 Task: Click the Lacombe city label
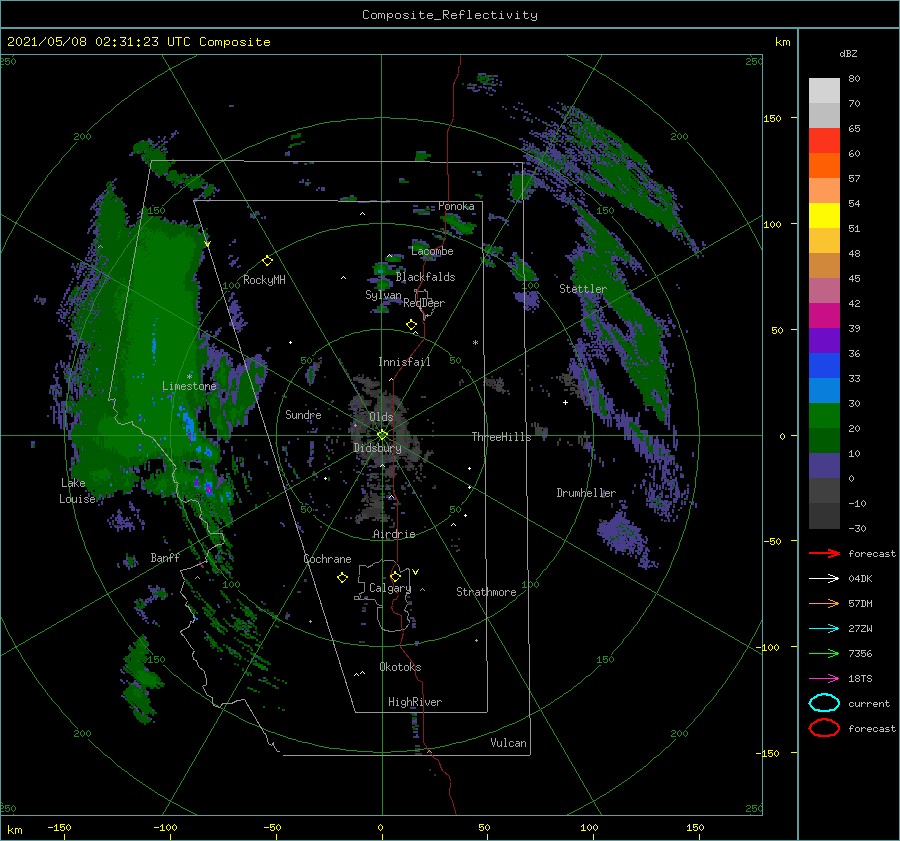click(x=432, y=251)
